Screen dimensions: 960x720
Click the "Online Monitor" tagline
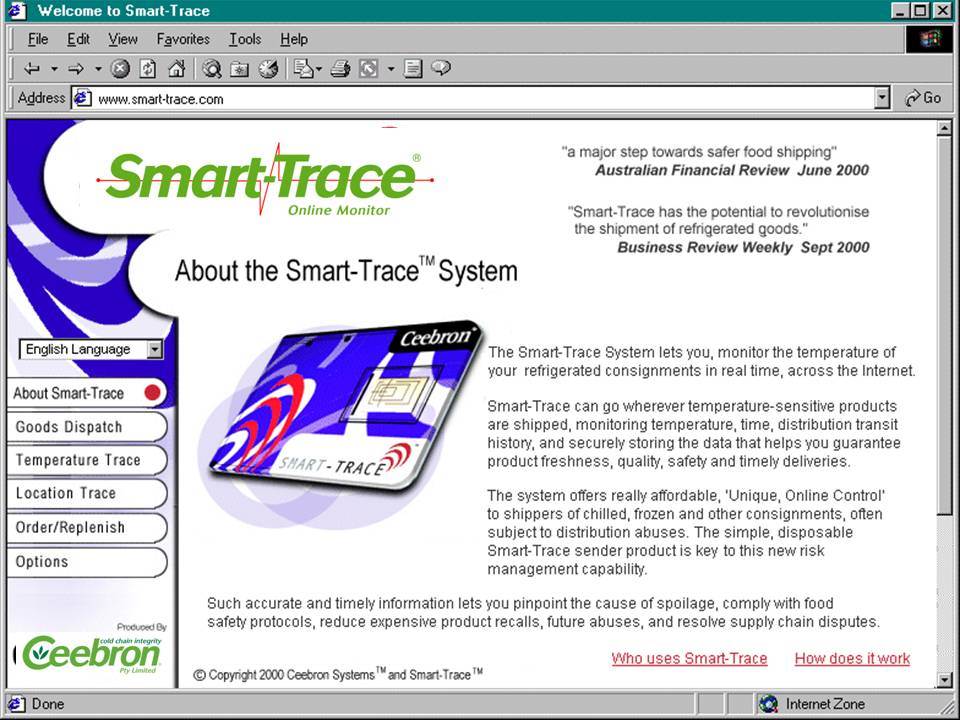[339, 210]
